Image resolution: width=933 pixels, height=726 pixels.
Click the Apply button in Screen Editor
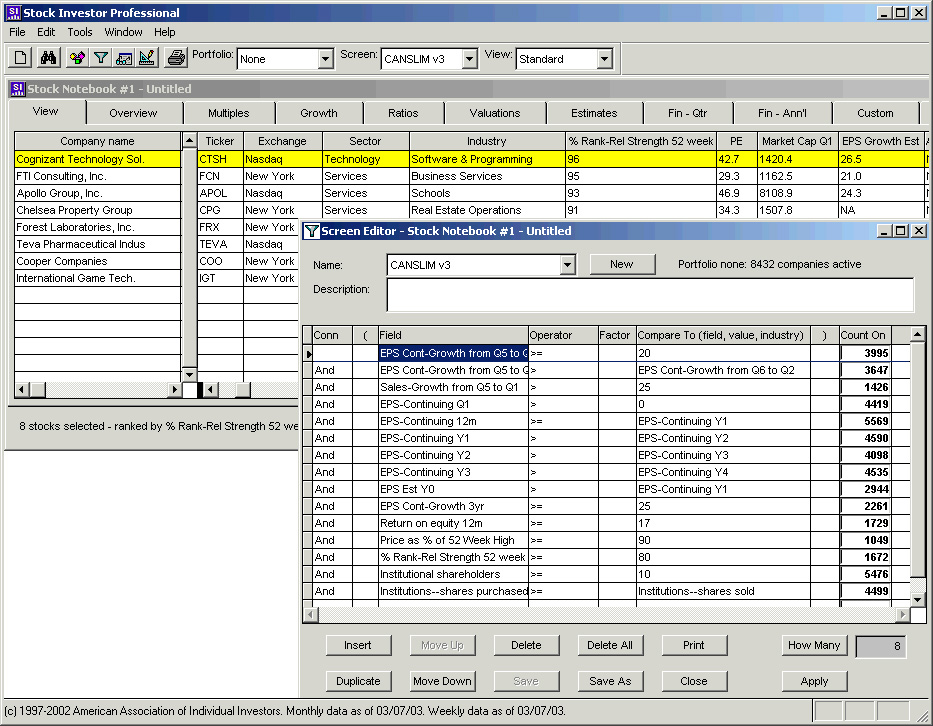coord(814,681)
